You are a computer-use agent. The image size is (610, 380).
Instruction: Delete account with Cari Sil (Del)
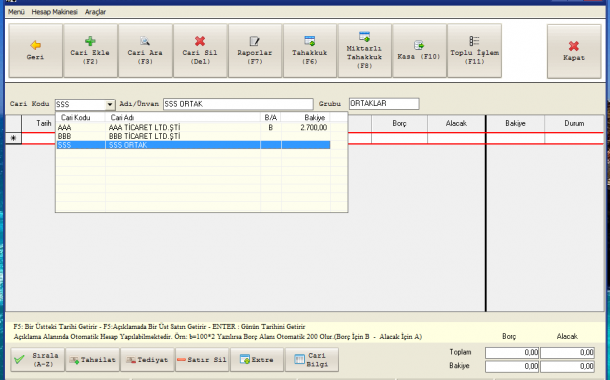tap(200, 51)
